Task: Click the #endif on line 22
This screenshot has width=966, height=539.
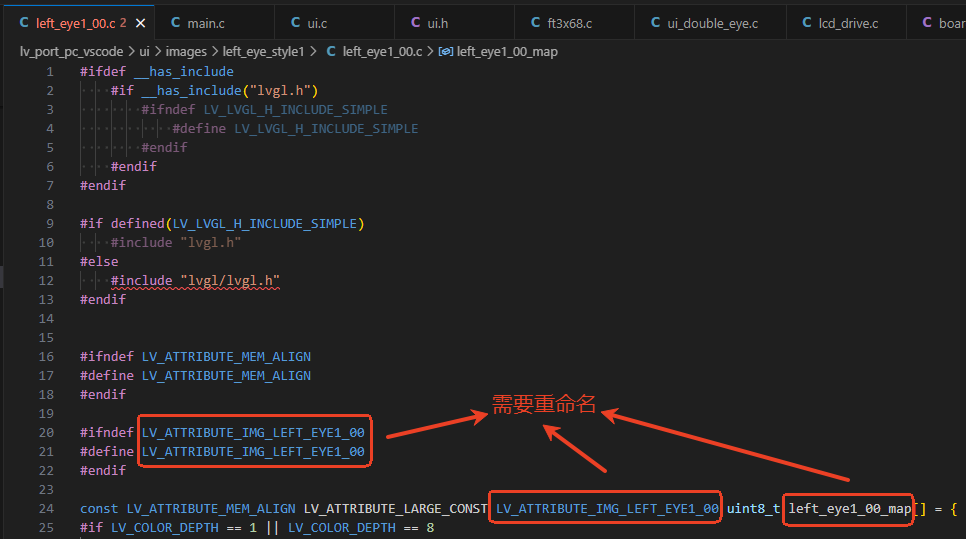Action: tap(103, 471)
